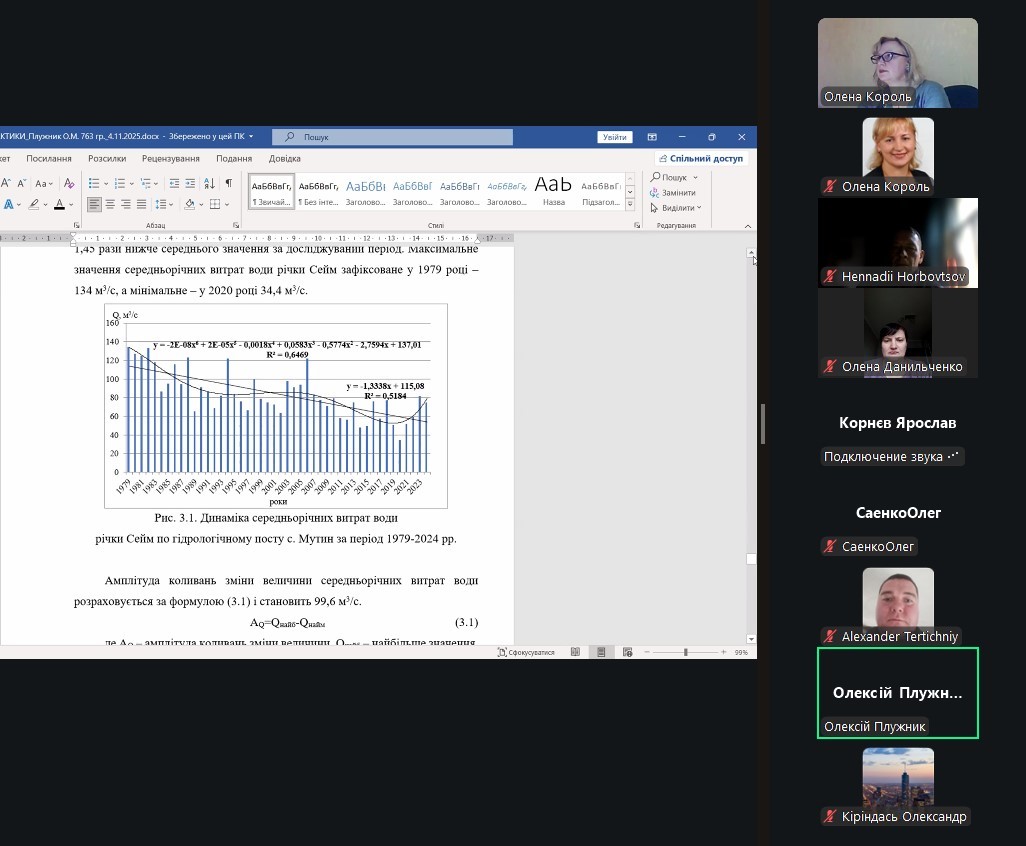Toggle align left paragraph button
The image size is (1026, 846).
tap(94, 204)
